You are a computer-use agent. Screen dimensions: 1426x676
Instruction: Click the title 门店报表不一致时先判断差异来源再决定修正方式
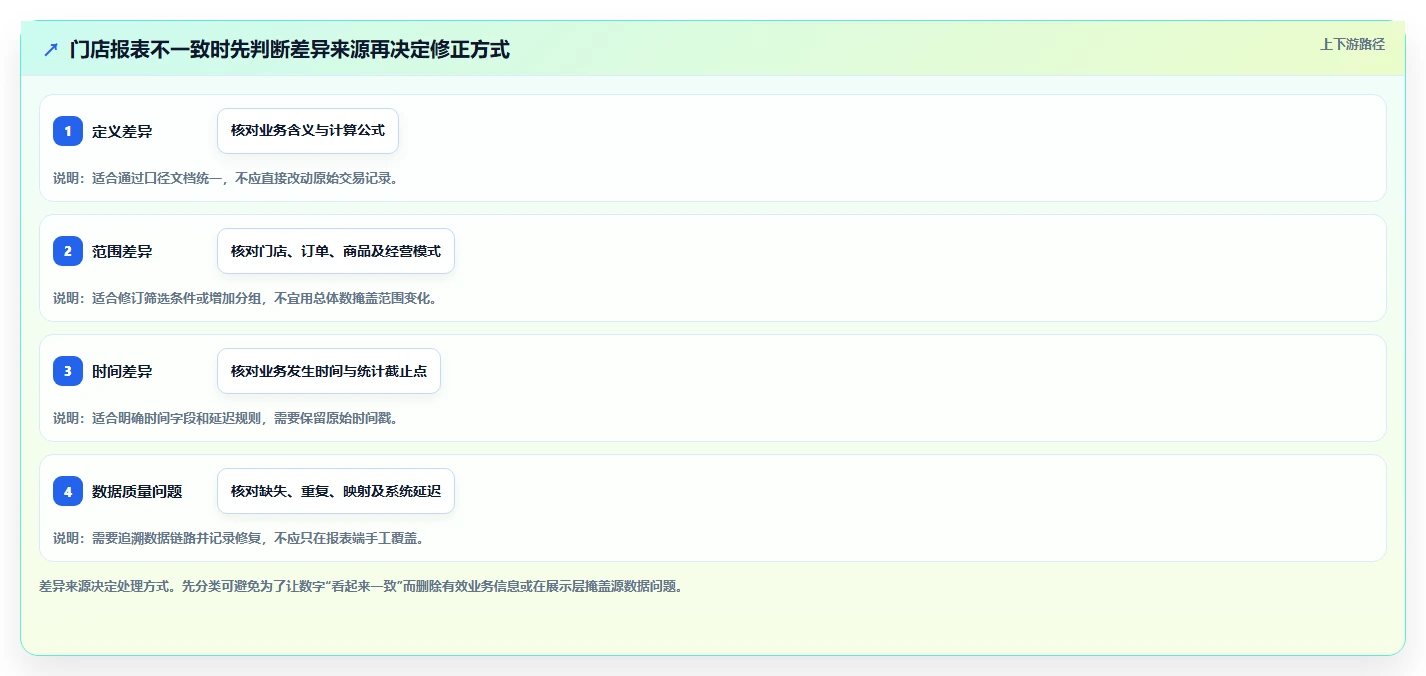pos(290,49)
